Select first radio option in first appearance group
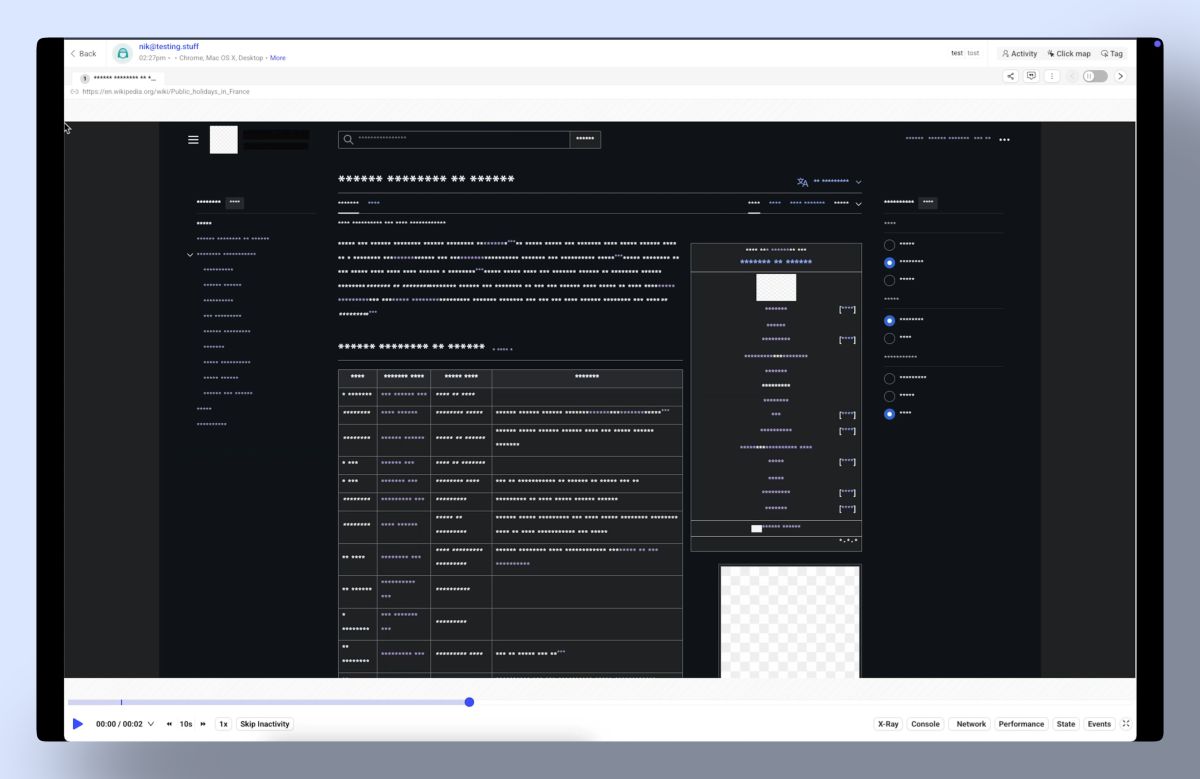The width and height of the screenshot is (1200, 779). (889, 244)
